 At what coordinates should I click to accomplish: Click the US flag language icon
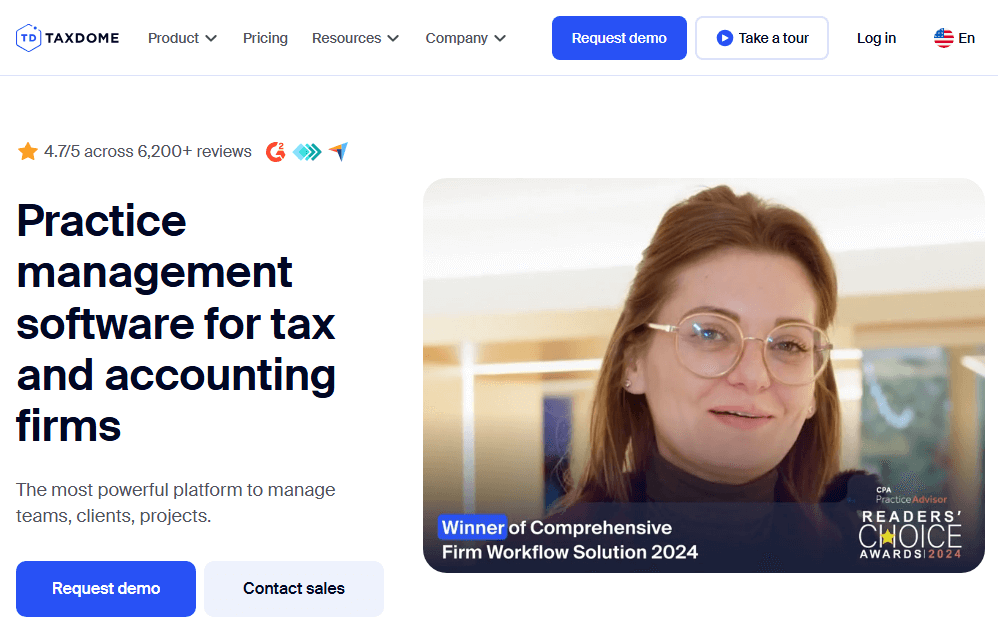943,38
